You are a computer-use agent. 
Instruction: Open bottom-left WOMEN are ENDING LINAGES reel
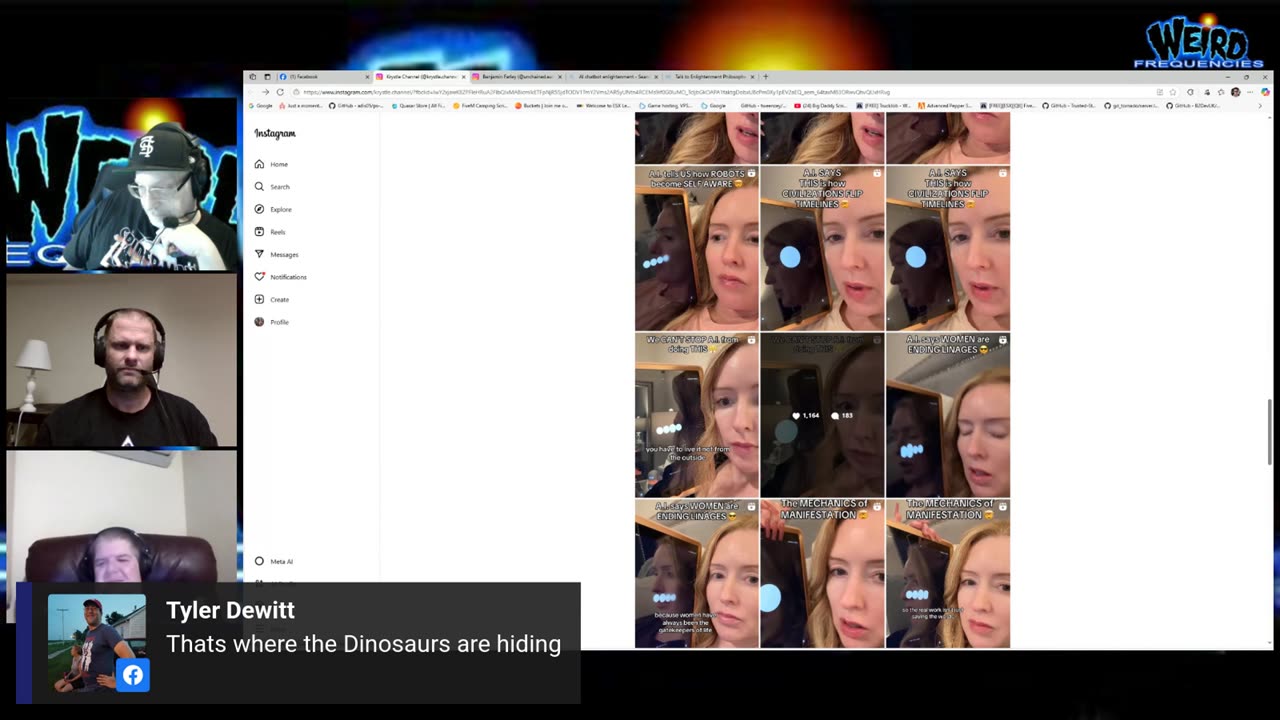[x=697, y=574]
